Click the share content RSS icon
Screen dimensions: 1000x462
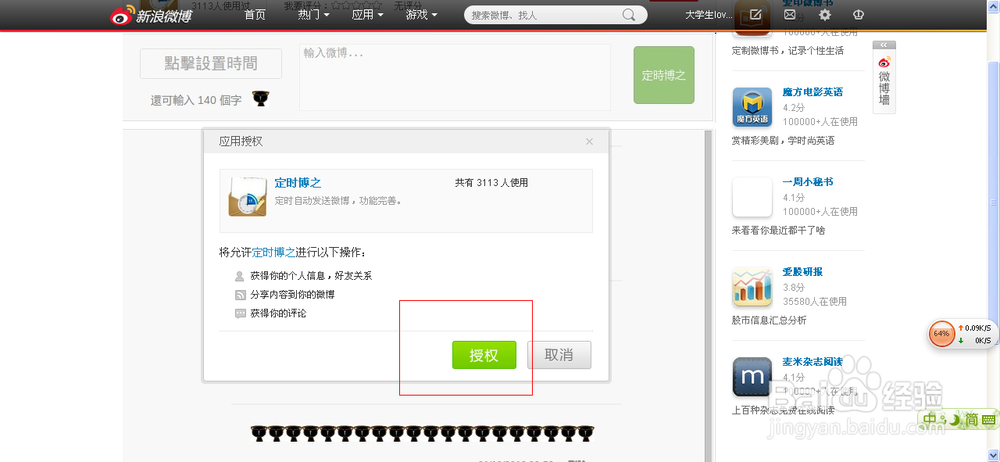240,295
